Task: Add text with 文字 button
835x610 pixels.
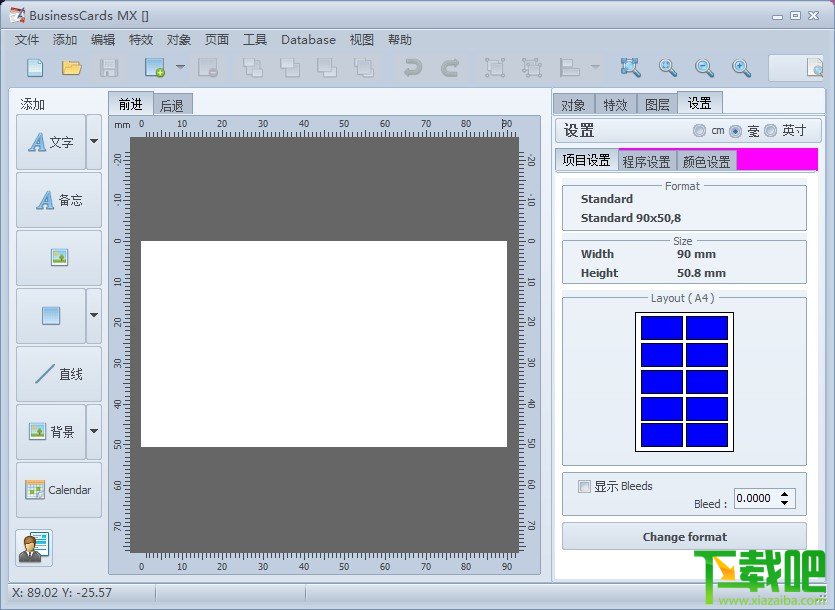Action: pyautogui.click(x=51, y=142)
